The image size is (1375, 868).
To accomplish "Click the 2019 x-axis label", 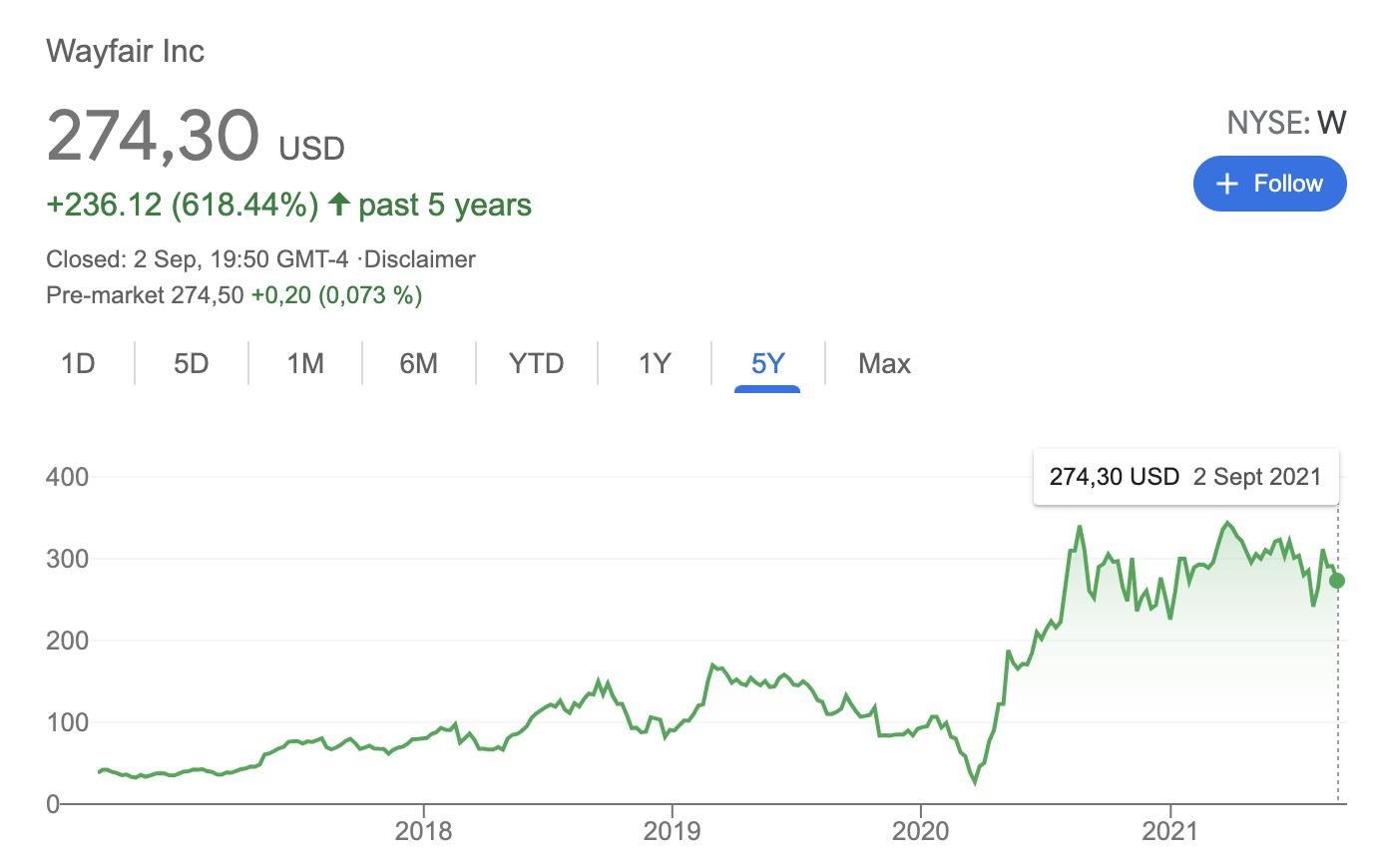I will [x=672, y=830].
